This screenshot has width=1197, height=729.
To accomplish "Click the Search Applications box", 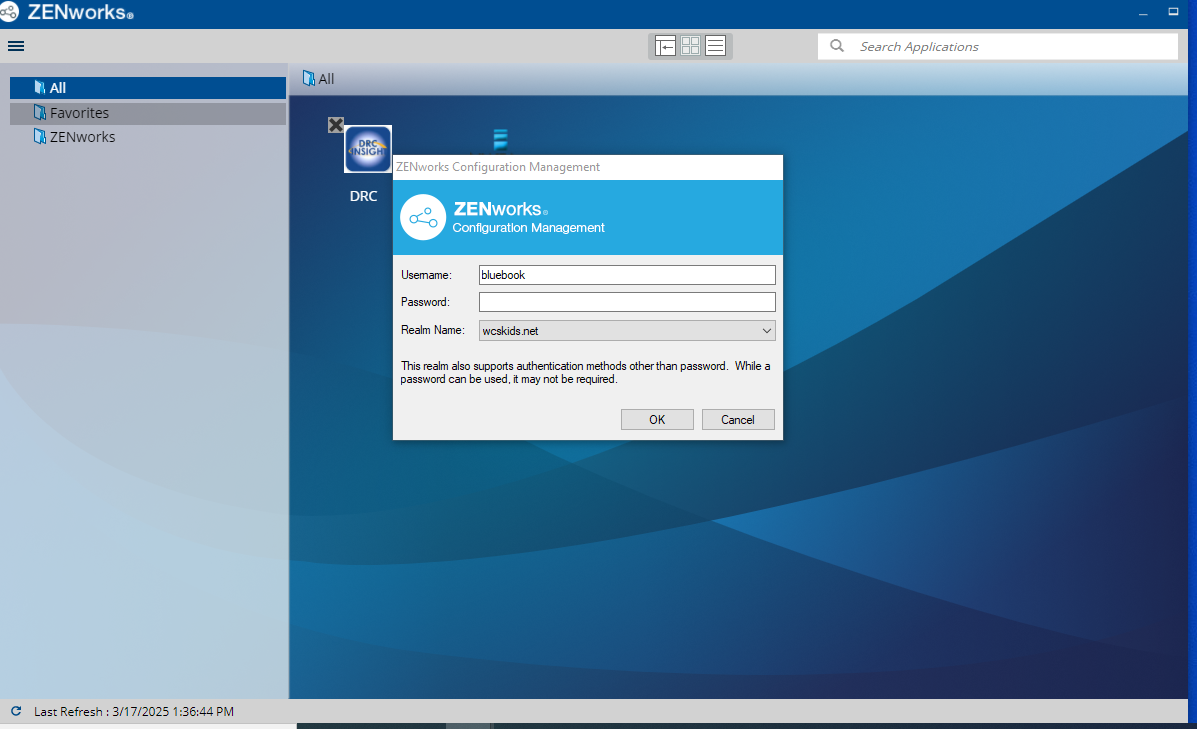I will 1010,46.
